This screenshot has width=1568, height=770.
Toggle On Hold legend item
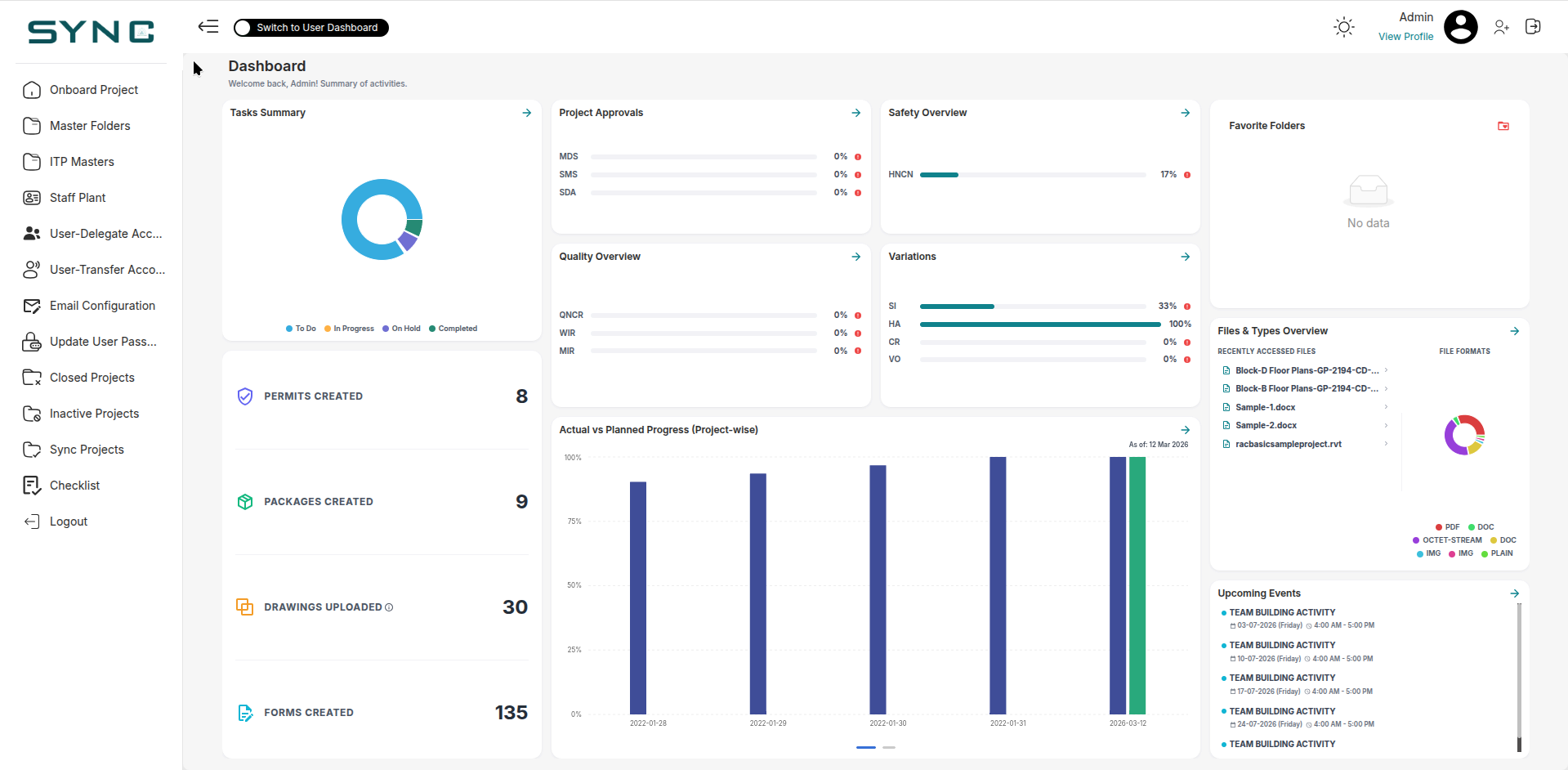[401, 329]
